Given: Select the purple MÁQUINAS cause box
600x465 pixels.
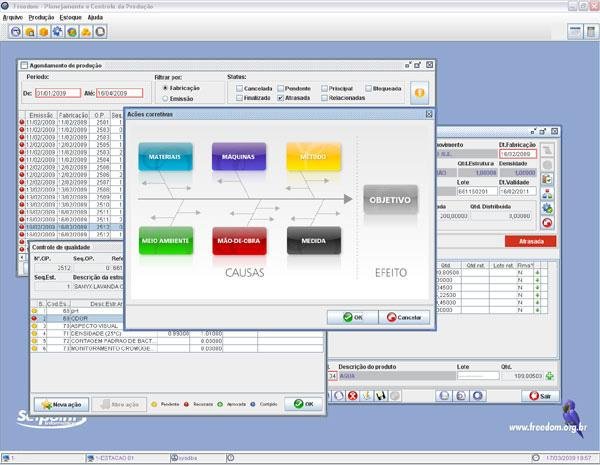Looking at the screenshot, I should (239, 157).
